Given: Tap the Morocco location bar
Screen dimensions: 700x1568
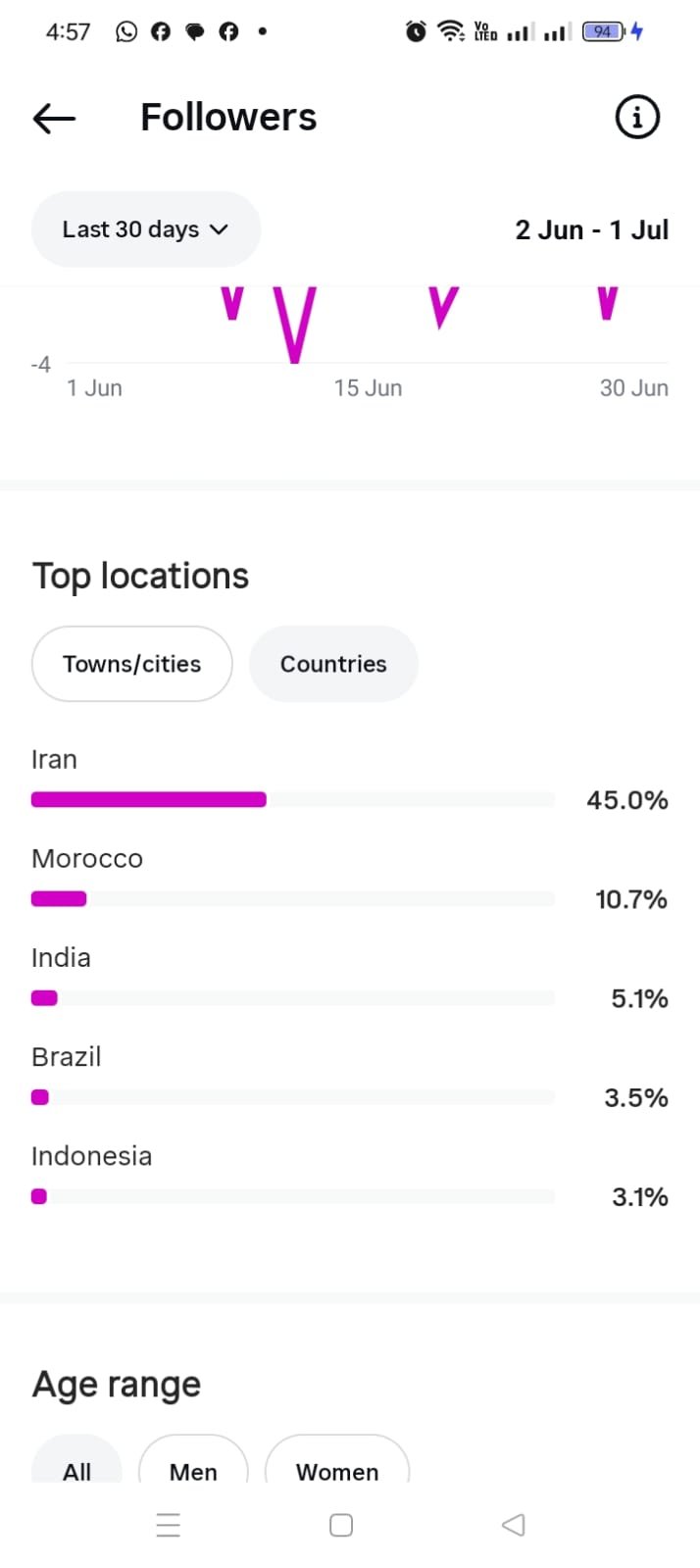Looking at the screenshot, I should coord(293,899).
